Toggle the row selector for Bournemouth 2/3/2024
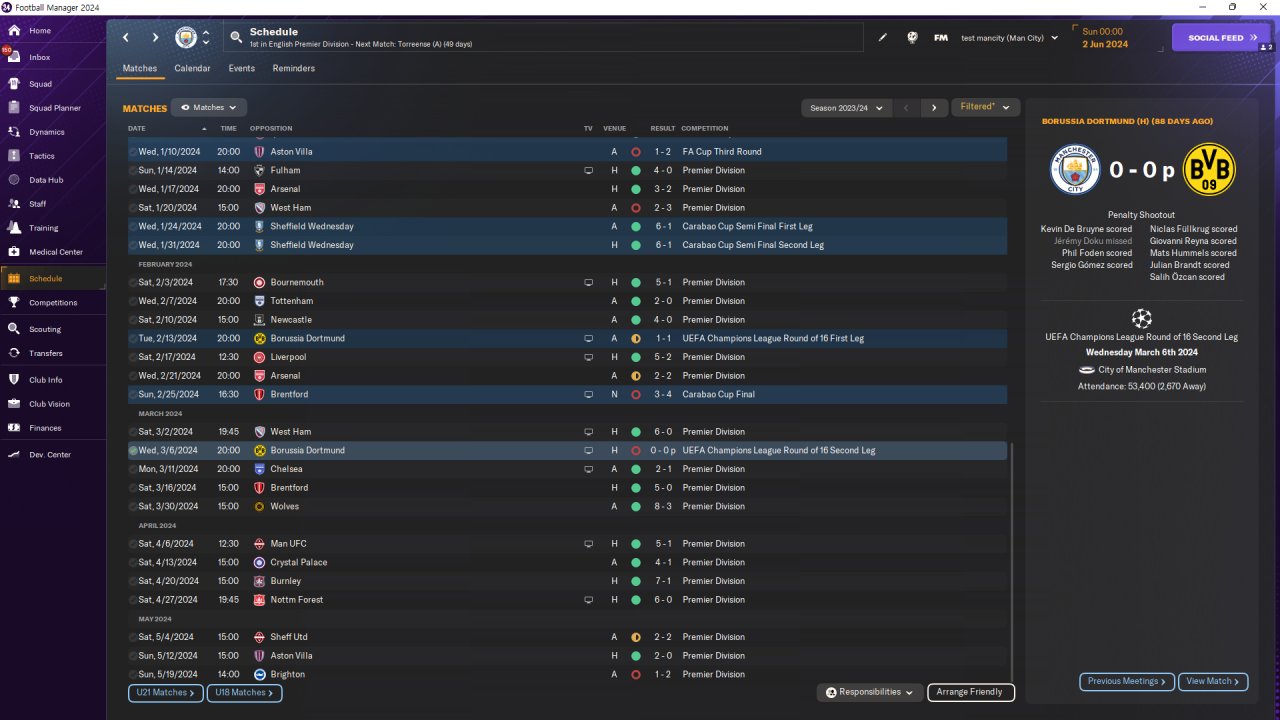 click(x=133, y=283)
